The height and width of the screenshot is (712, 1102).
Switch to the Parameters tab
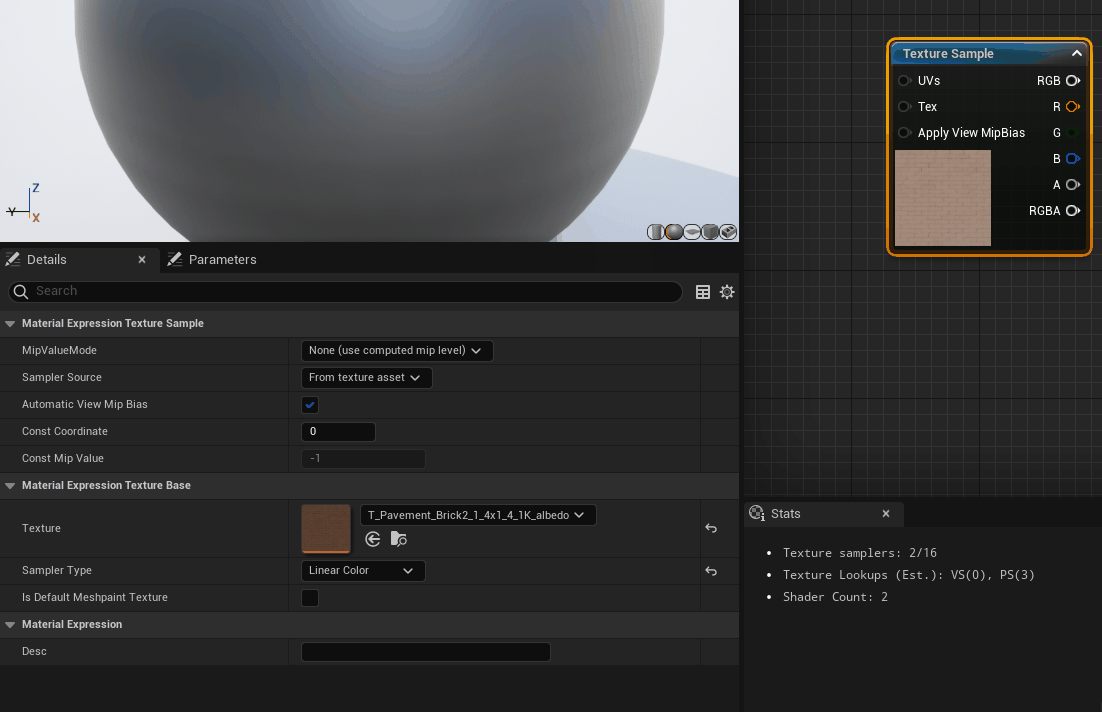click(212, 259)
